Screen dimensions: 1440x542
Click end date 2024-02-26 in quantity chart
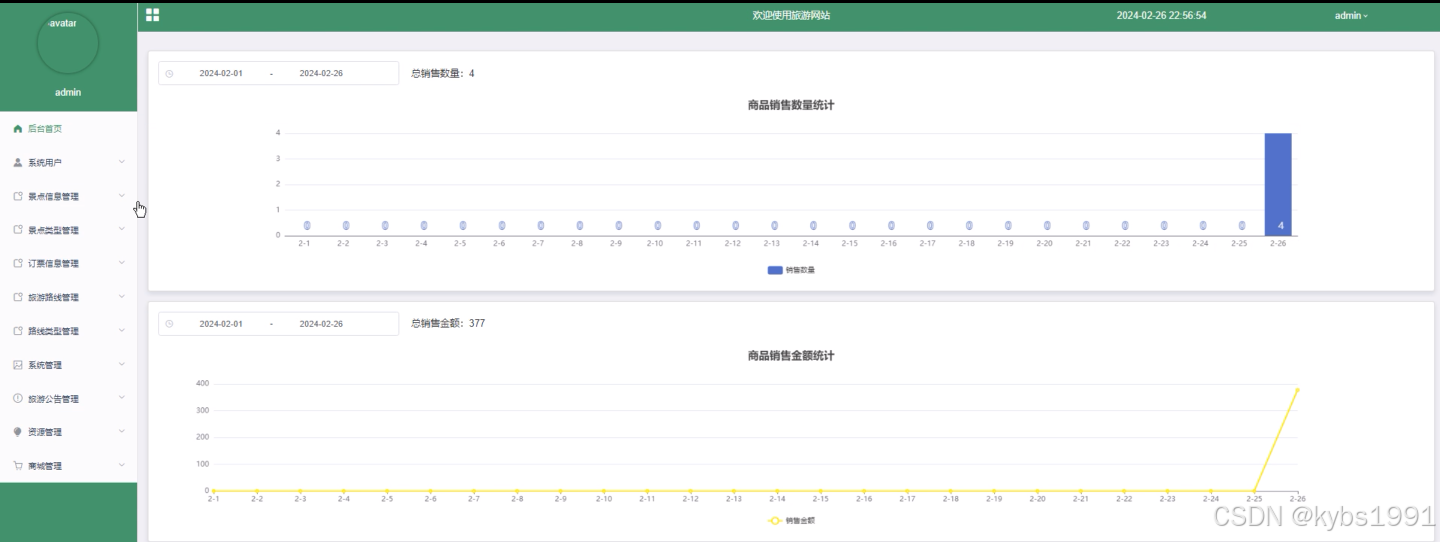pos(321,73)
